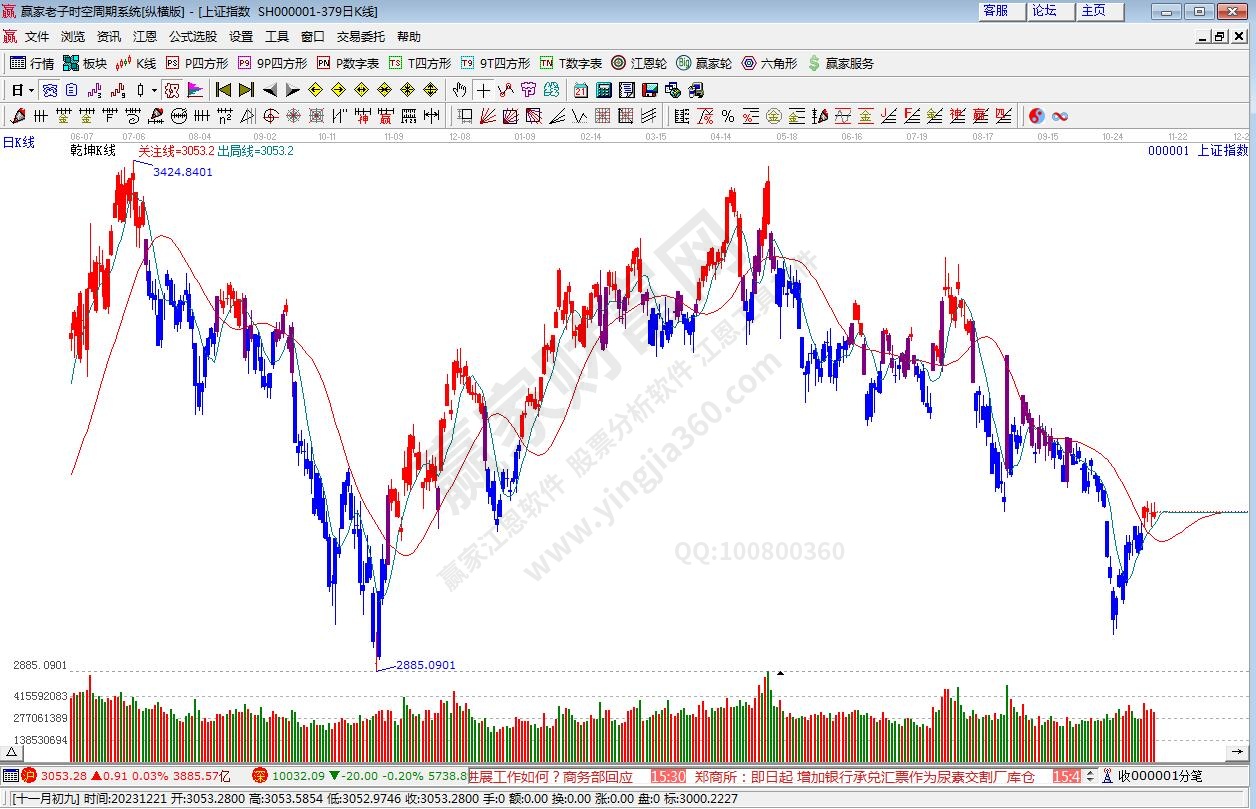Click the calculator icon in toolbar

[x=604, y=90]
